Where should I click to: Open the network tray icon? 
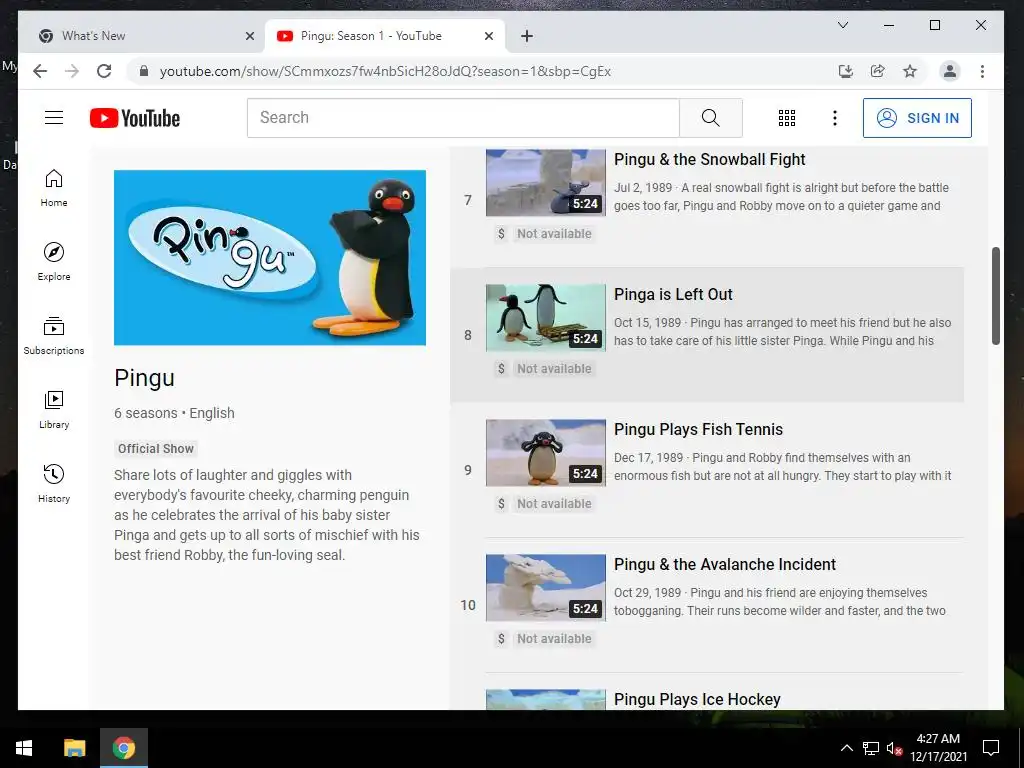(871, 748)
